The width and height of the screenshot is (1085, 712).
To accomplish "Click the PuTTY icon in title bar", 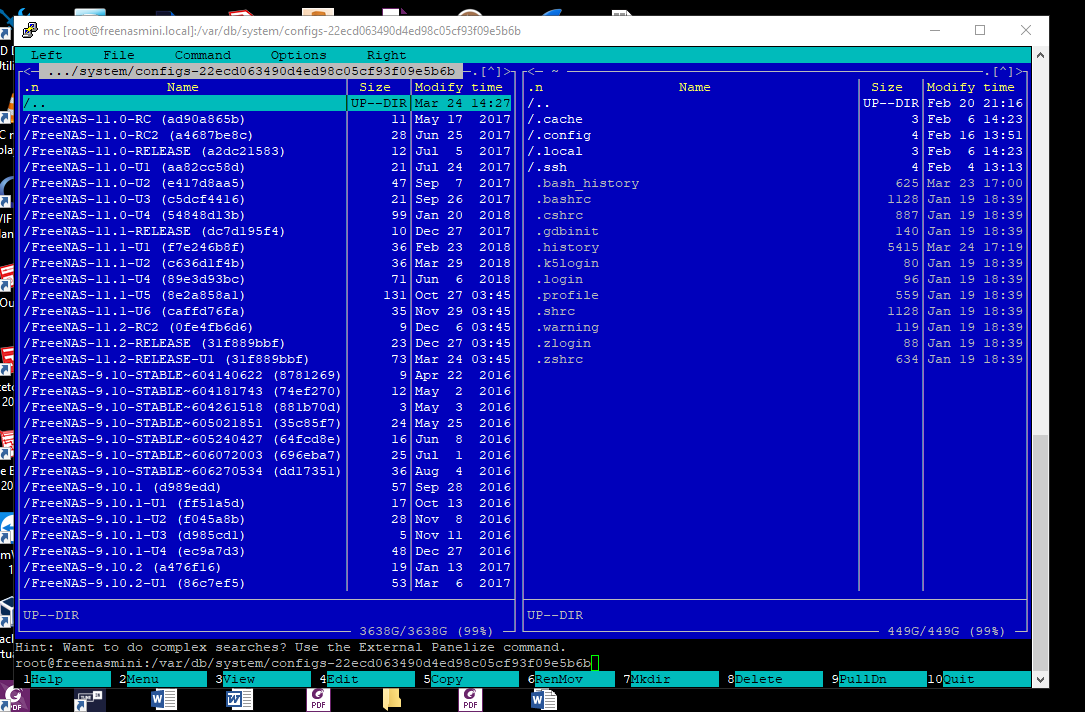I will pyautogui.click(x=30, y=30).
